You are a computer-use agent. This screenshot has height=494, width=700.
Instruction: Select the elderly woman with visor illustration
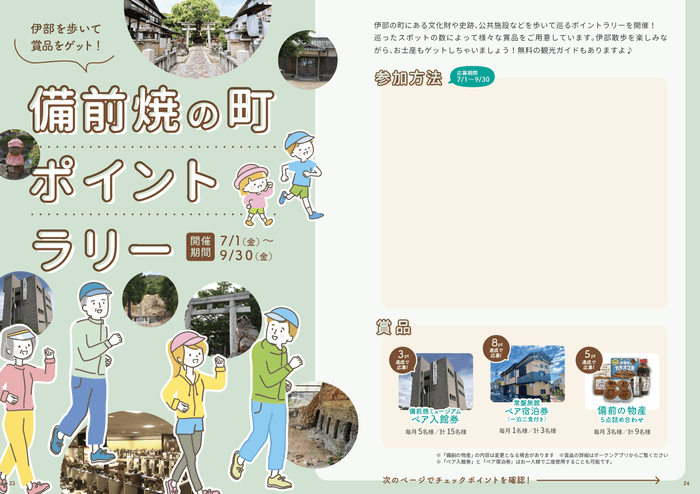pos(25,408)
